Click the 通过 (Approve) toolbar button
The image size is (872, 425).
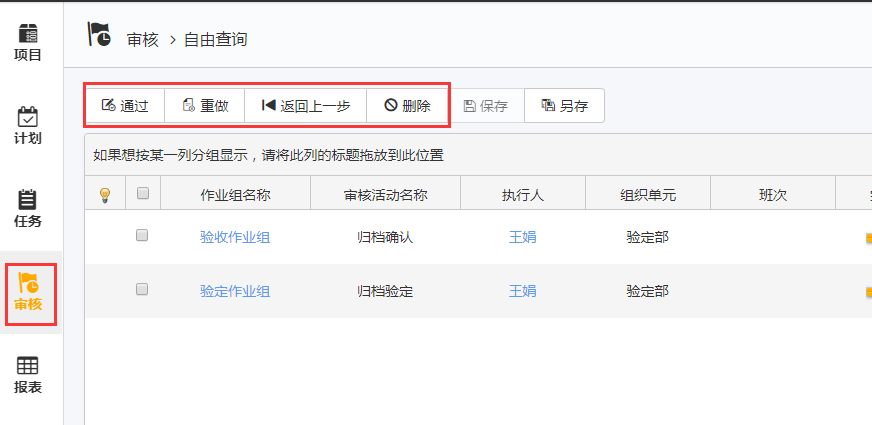click(125, 106)
